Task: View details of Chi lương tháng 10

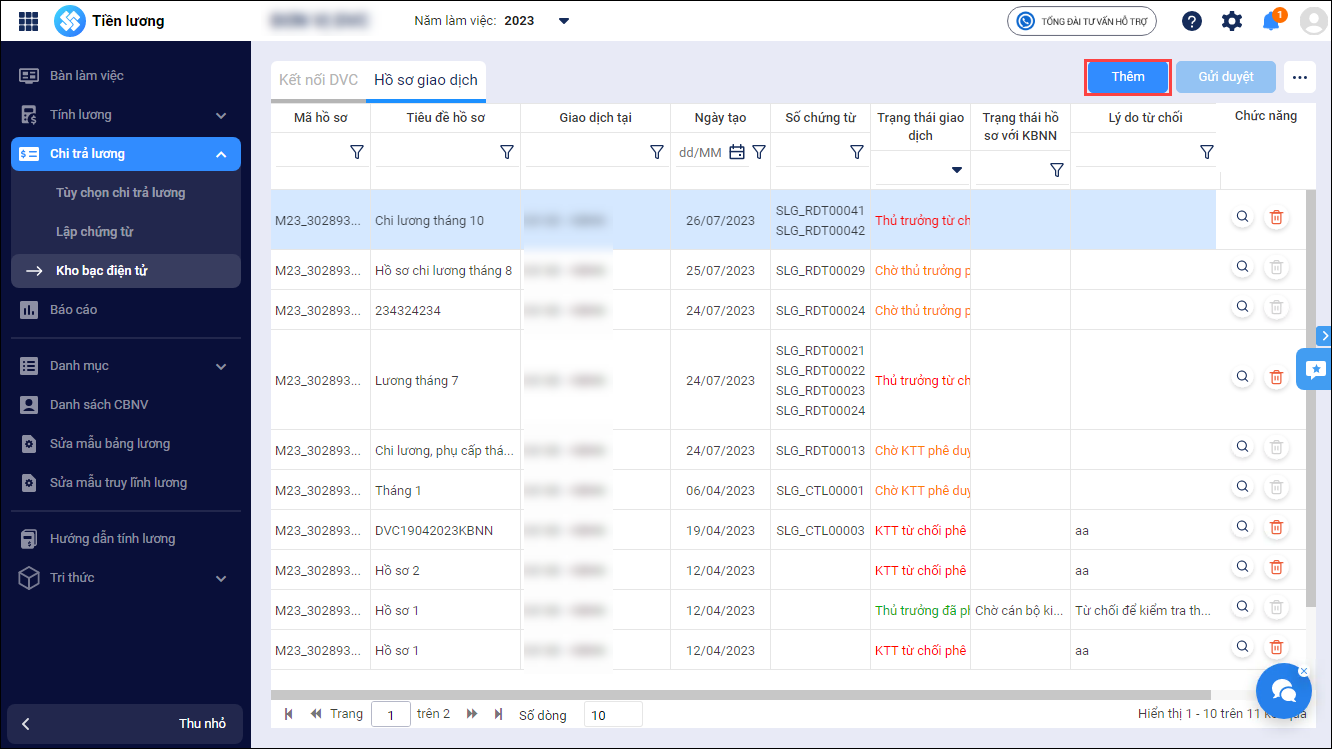Action: point(1243,217)
